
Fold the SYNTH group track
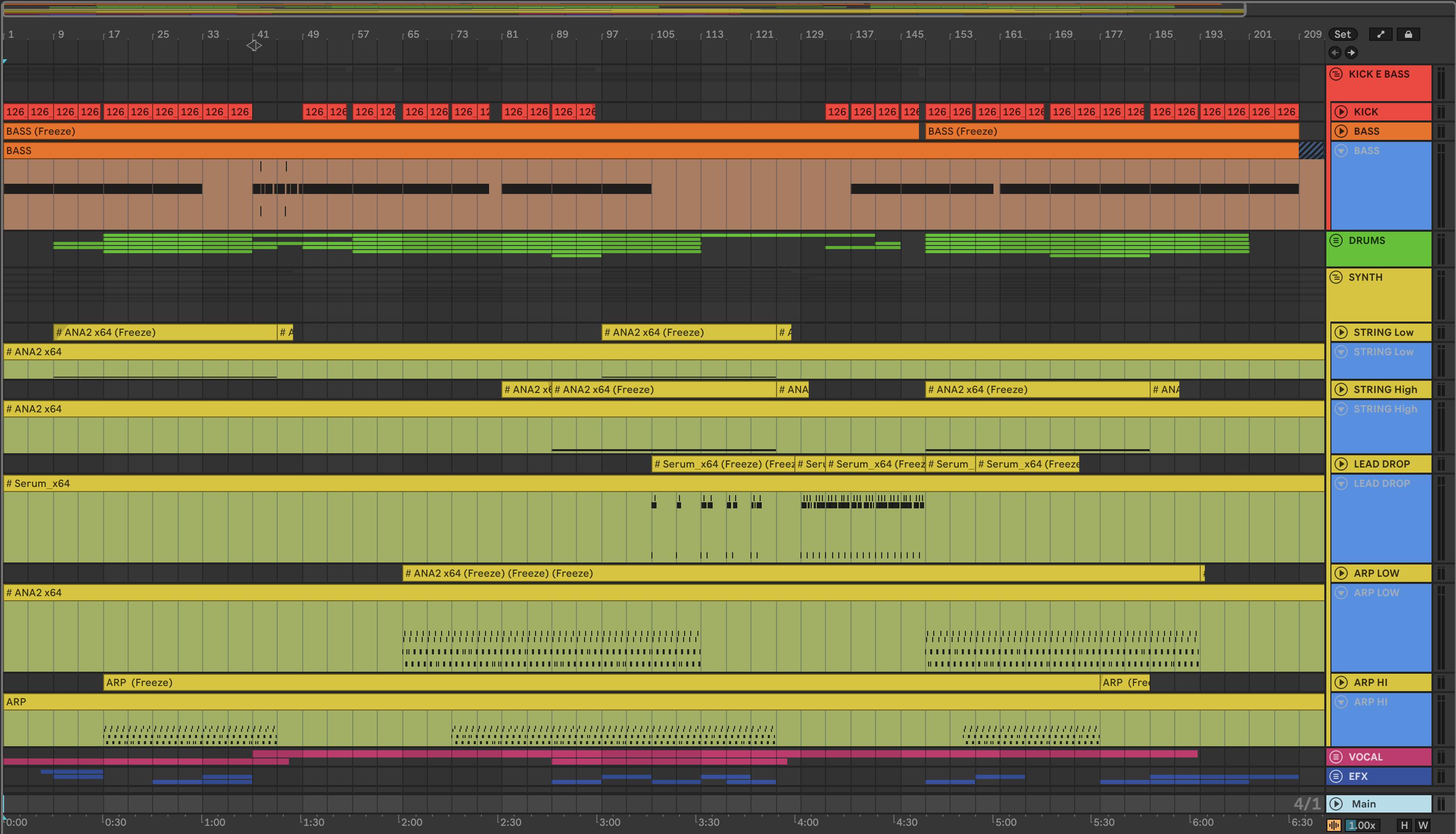pos(1337,277)
